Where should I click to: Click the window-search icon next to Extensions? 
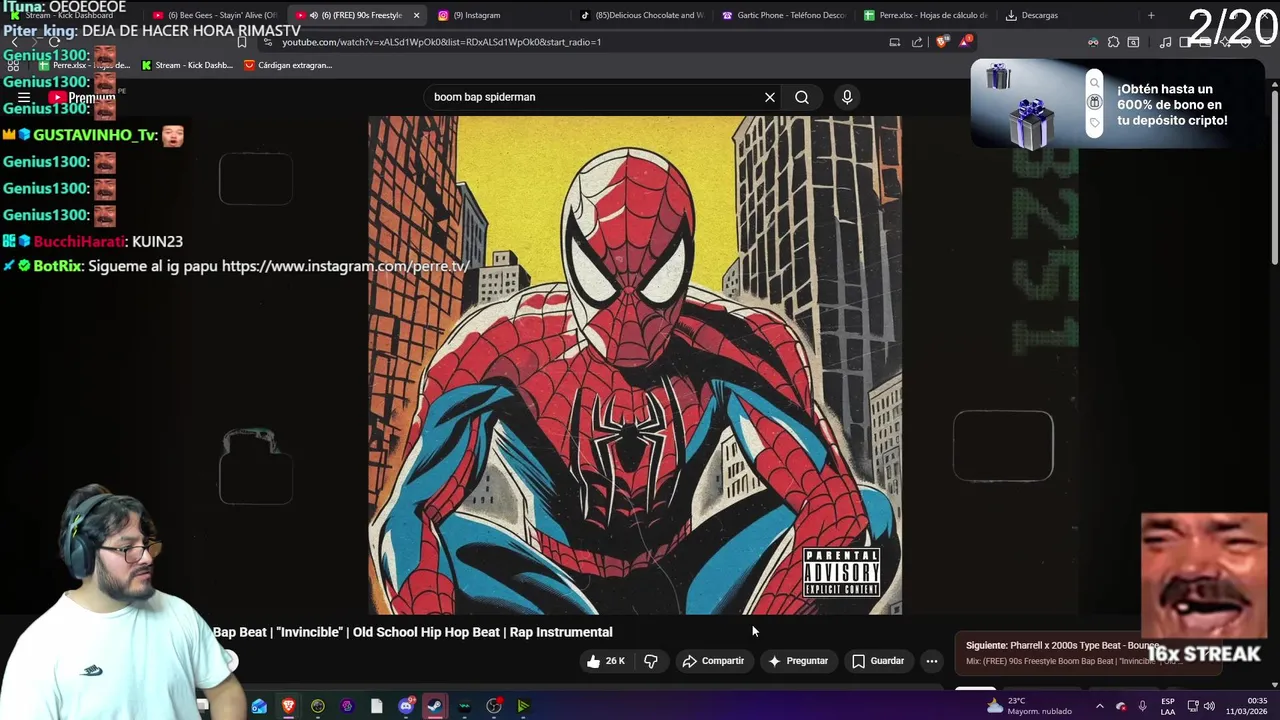(1133, 42)
